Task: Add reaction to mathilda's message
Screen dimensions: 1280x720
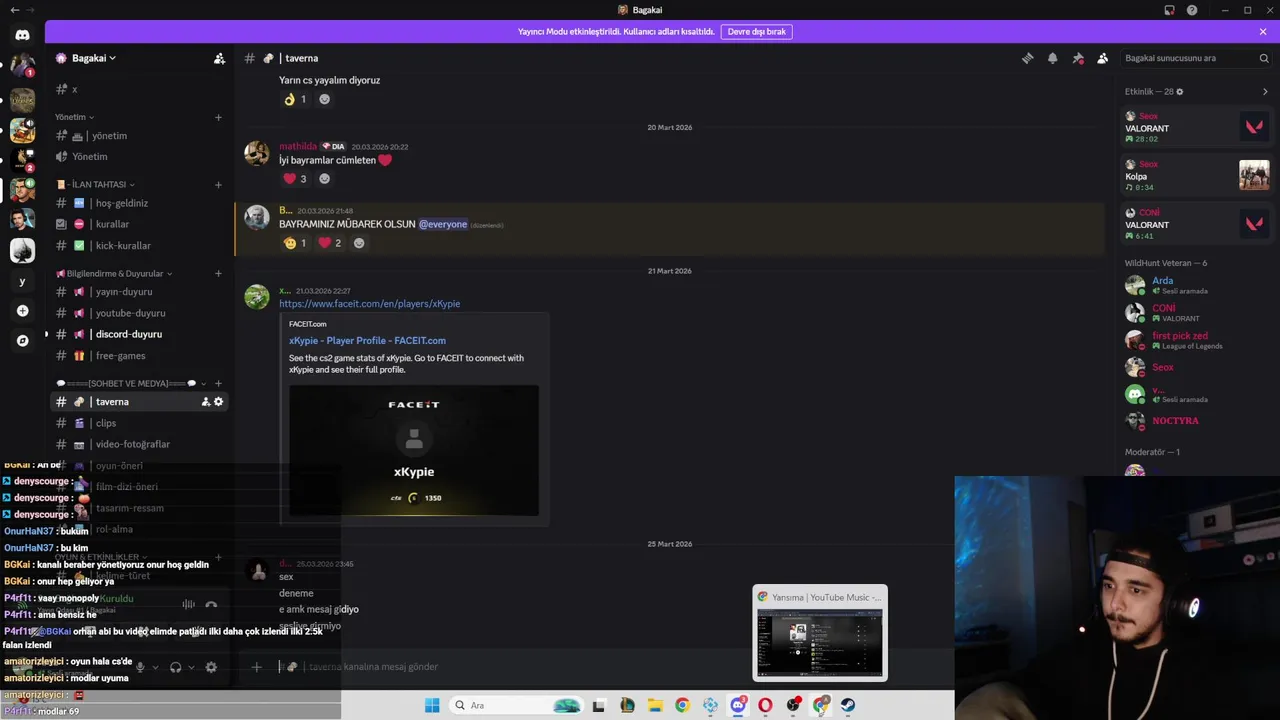Action: 324,179
